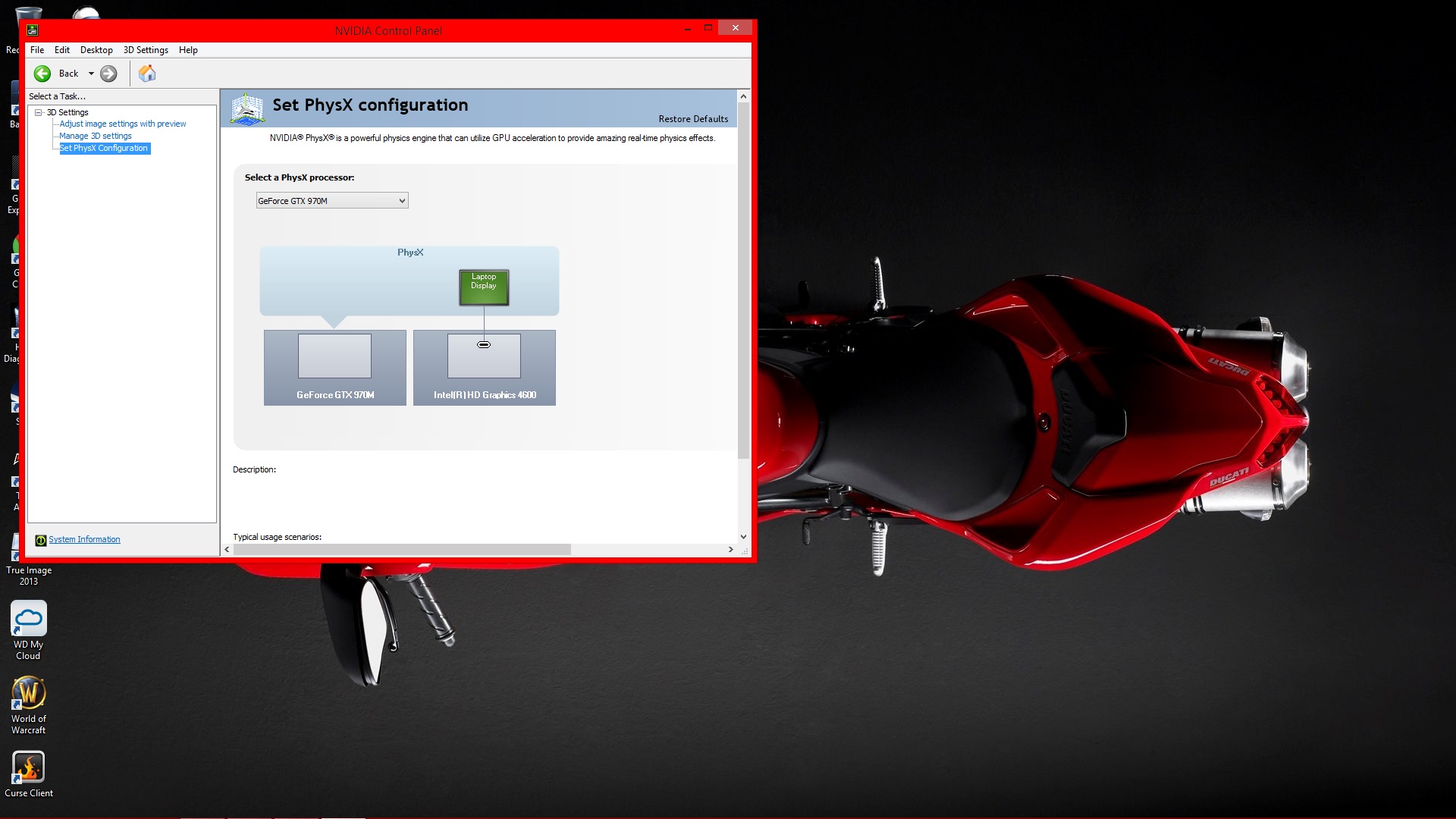
Task: Maximize the NVIDIA Control Panel window
Action: tap(708, 28)
